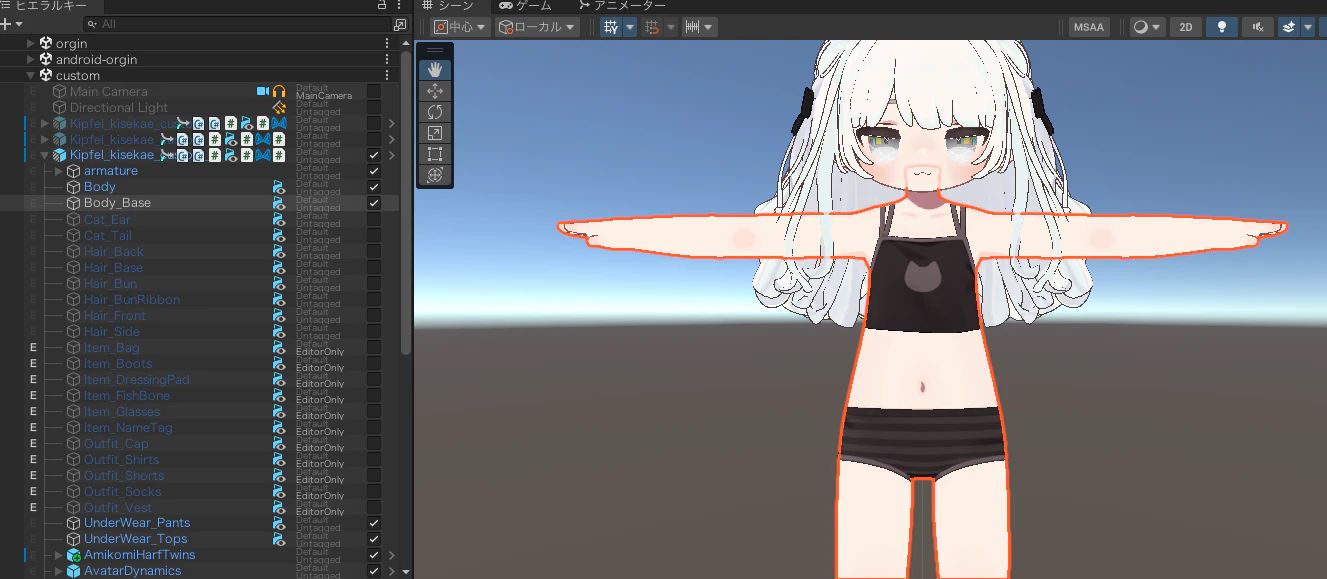This screenshot has height=579, width=1327.
Task: Toggle grid snapping icon
Action: coord(653,27)
